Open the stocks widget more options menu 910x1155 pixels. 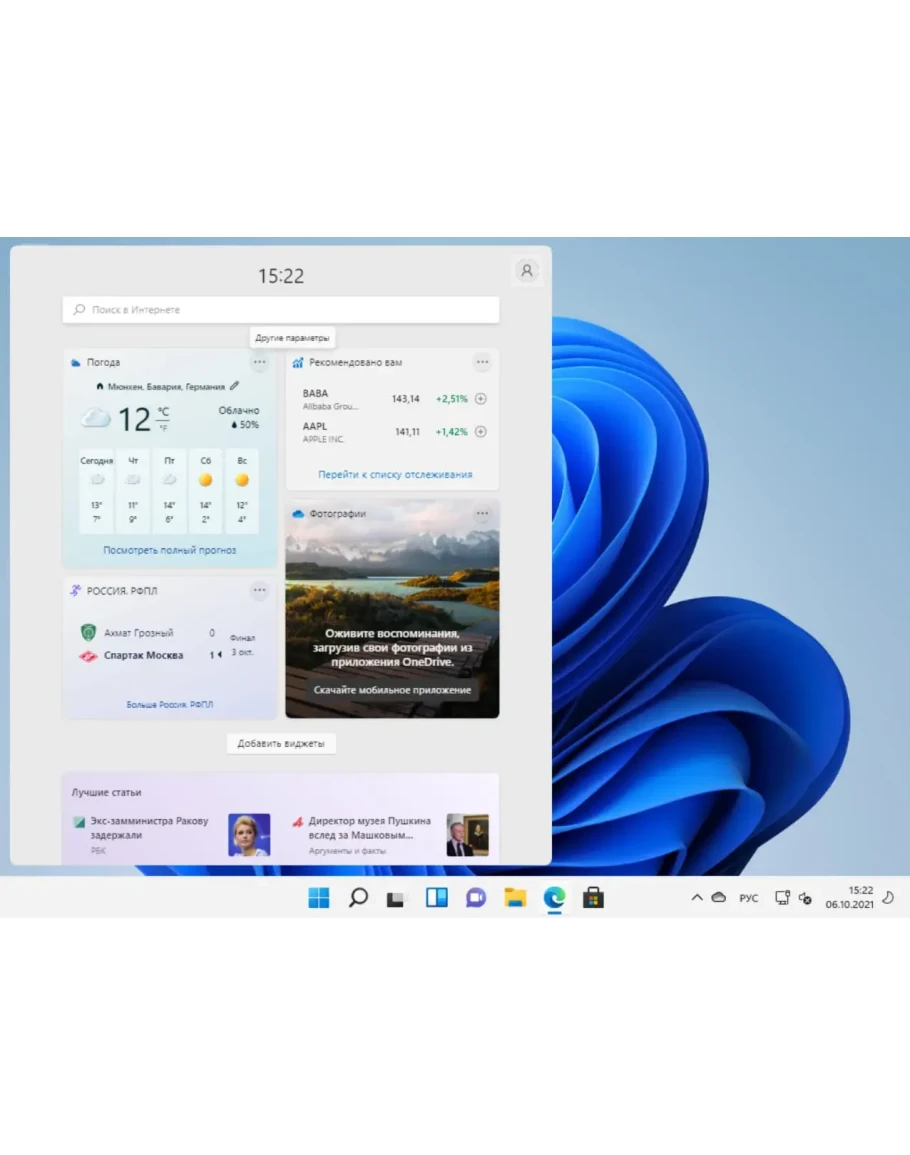click(483, 362)
